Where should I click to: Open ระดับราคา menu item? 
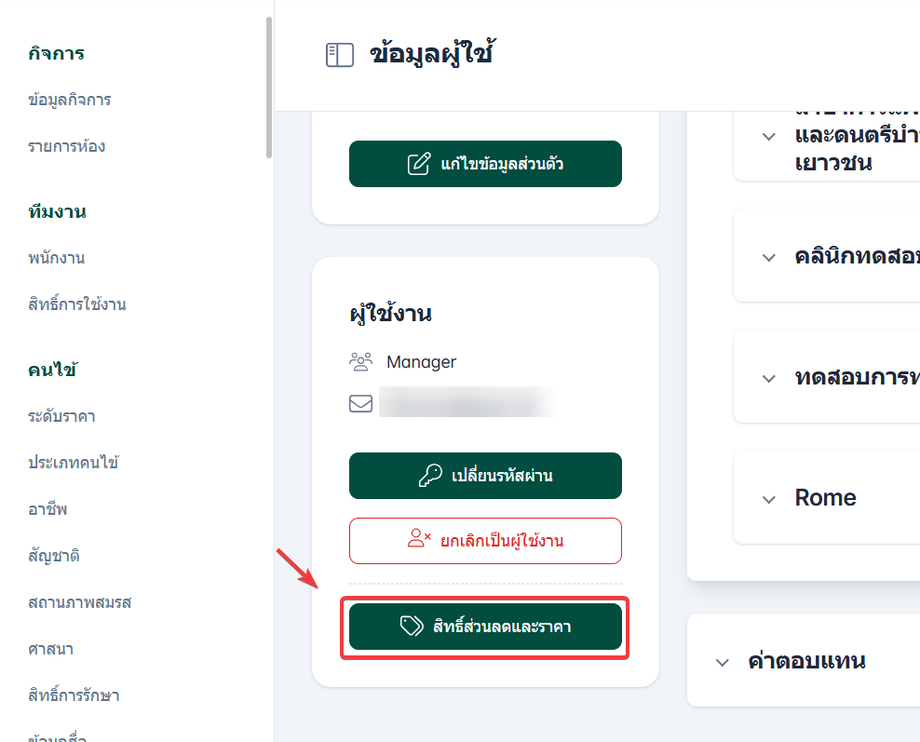(62, 416)
